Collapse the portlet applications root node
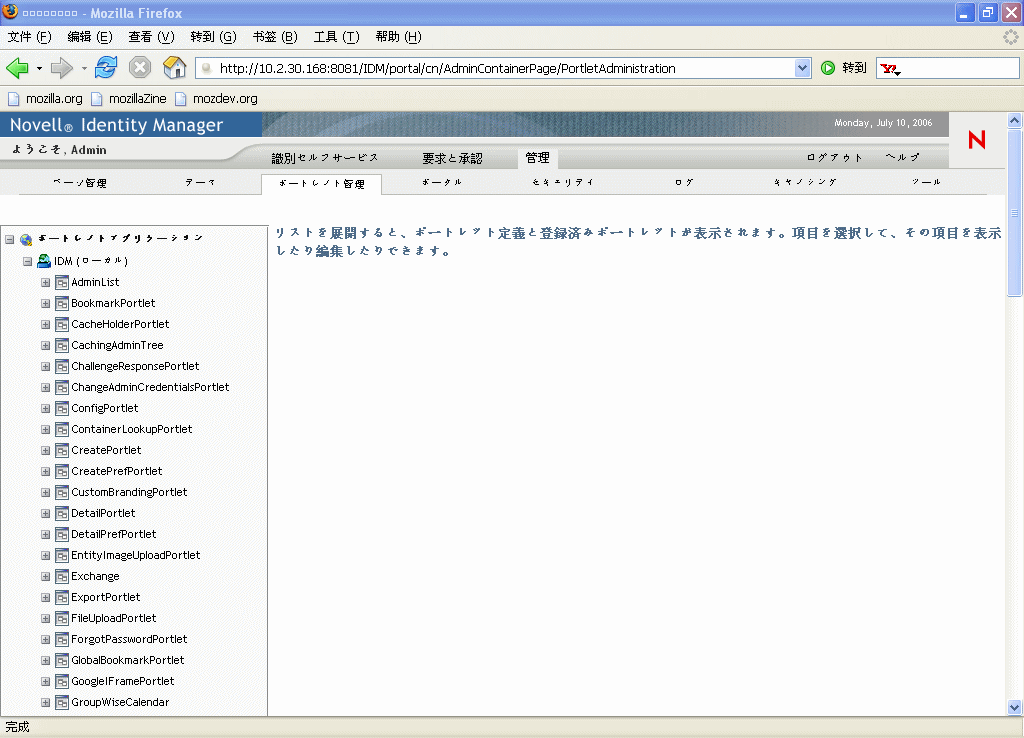Screen dimensions: 1024x738 tap(10, 239)
